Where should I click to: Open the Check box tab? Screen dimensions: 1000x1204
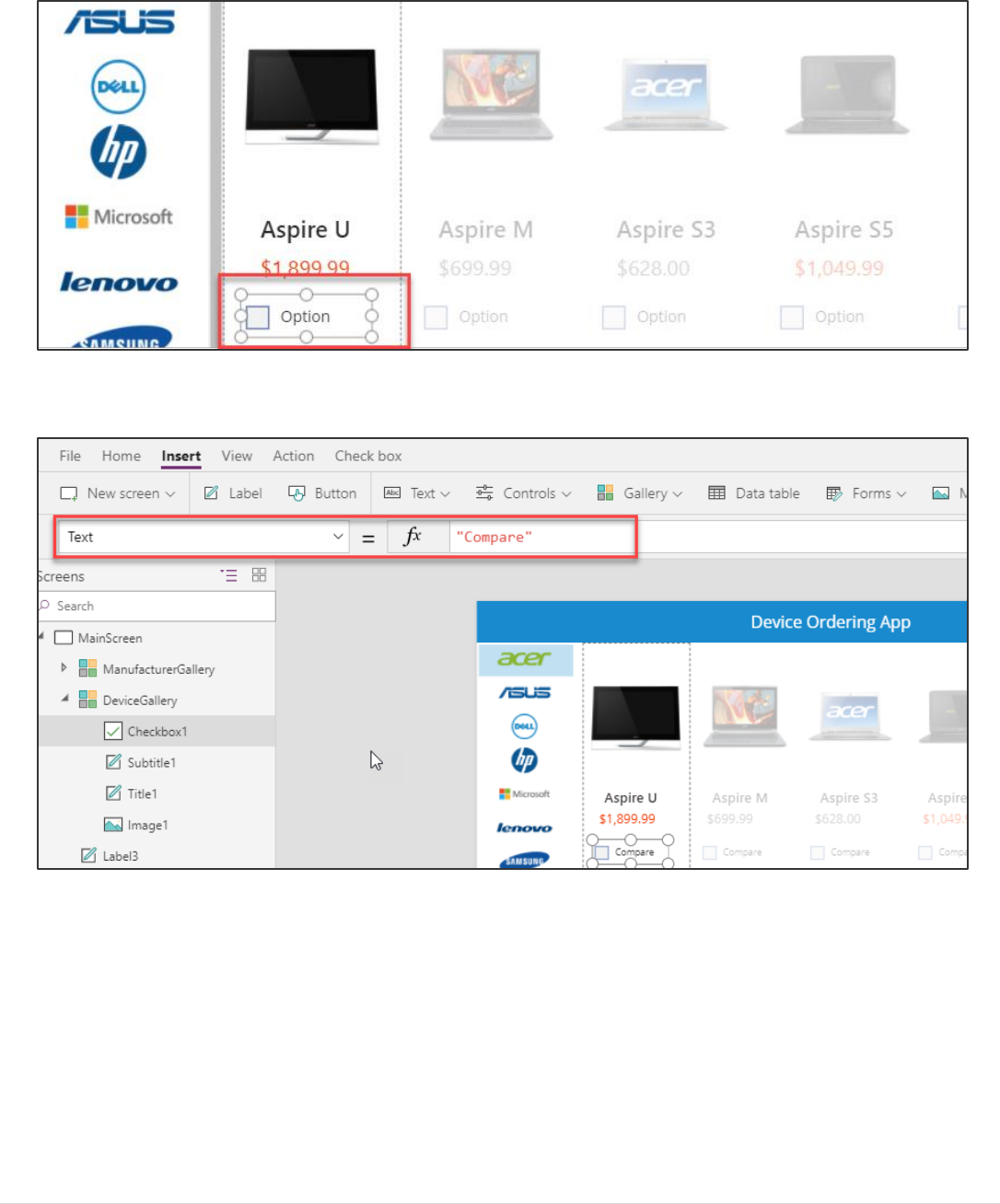coord(368,456)
